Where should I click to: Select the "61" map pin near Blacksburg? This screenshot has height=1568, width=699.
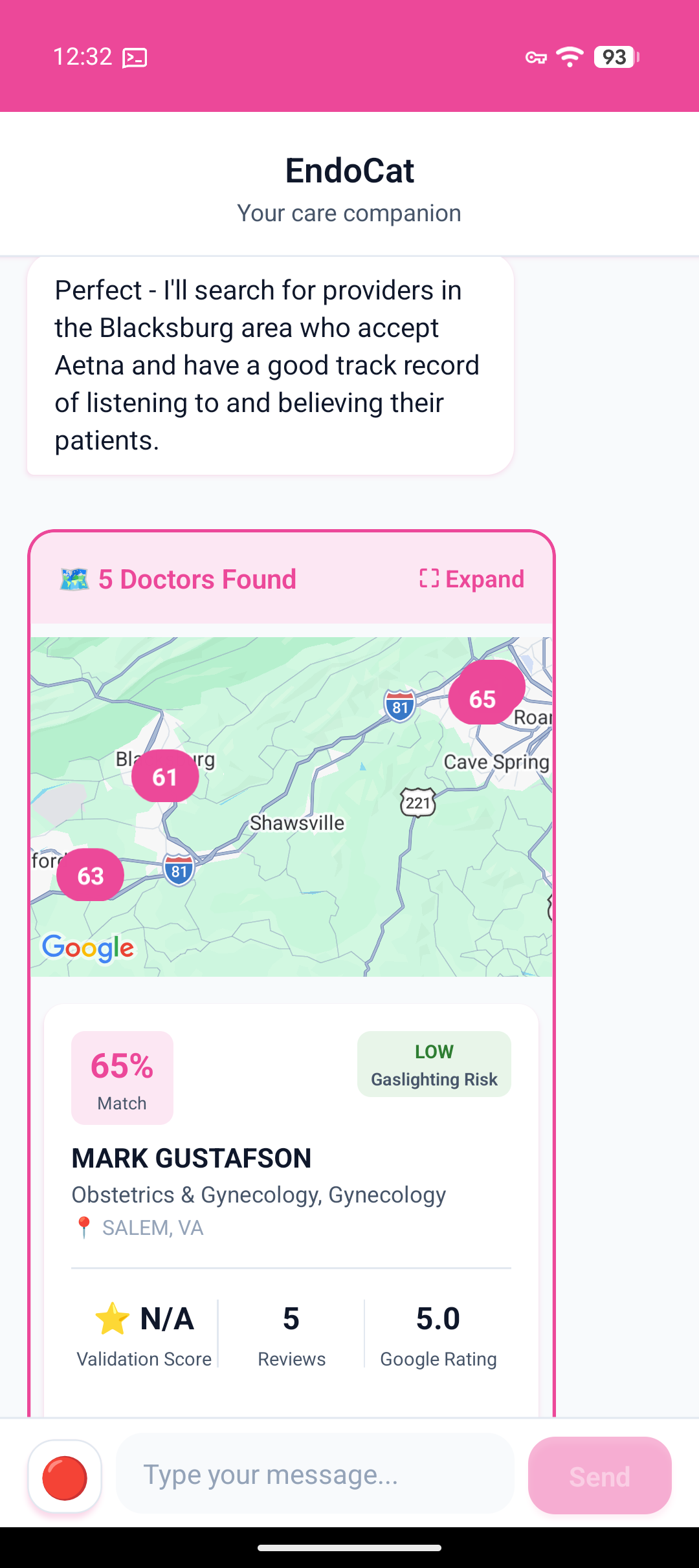pos(164,776)
